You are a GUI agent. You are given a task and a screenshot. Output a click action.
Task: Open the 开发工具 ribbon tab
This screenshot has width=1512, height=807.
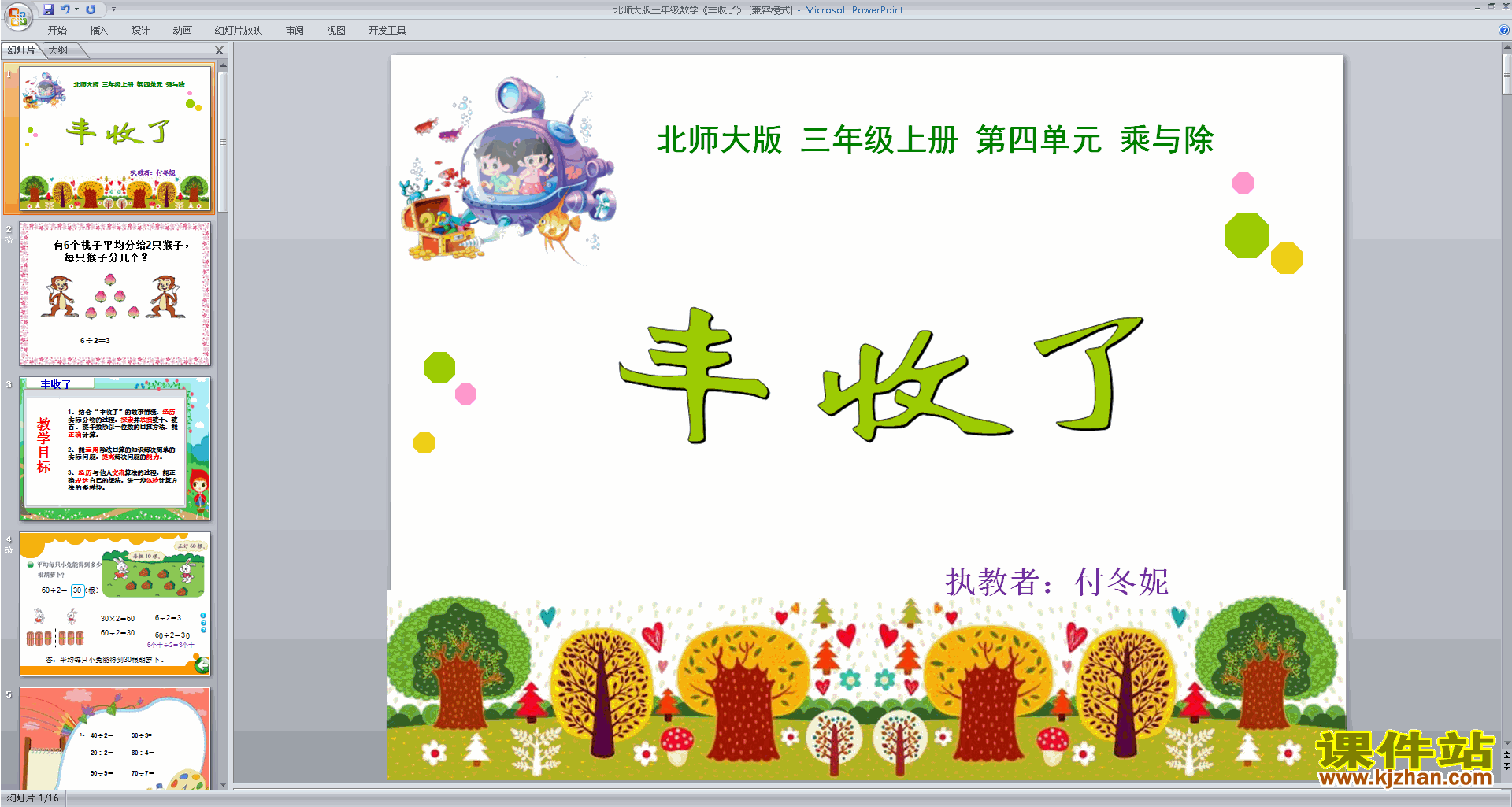(387, 31)
